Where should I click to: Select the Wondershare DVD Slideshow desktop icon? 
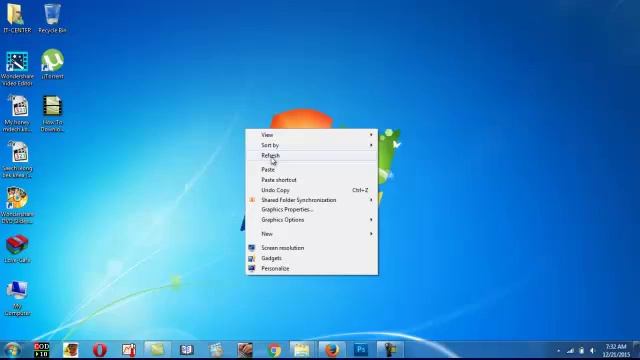pos(17,206)
